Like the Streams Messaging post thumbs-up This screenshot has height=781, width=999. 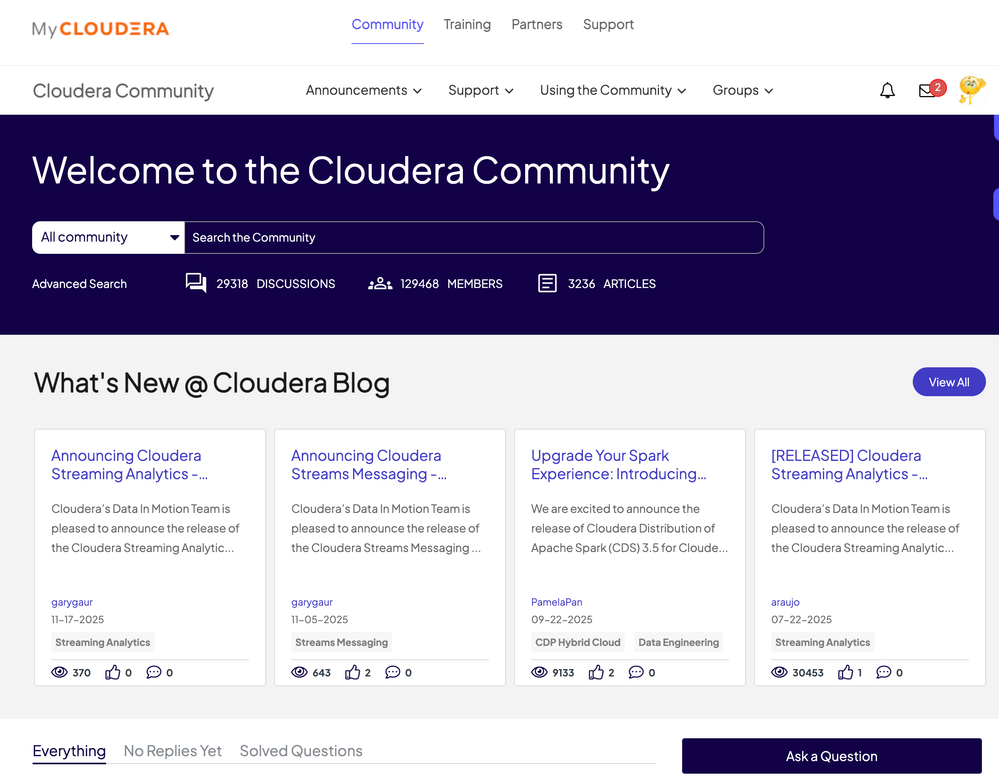pos(352,672)
